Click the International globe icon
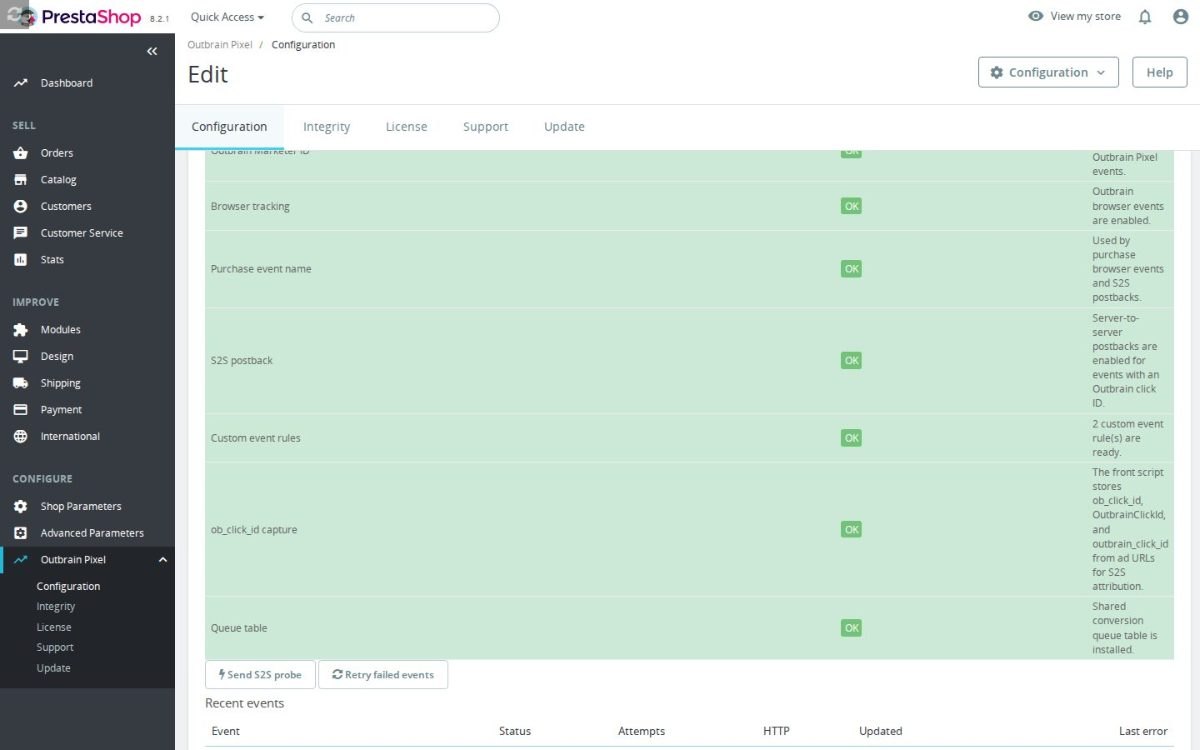 pyautogui.click(x=20, y=436)
